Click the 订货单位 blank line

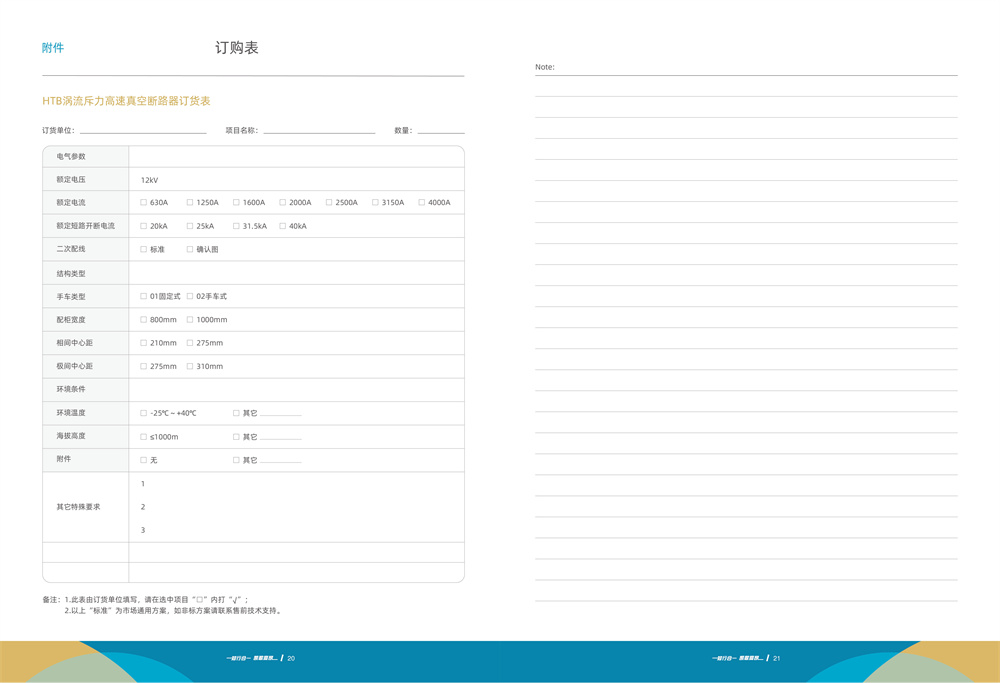(x=143, y=131)
